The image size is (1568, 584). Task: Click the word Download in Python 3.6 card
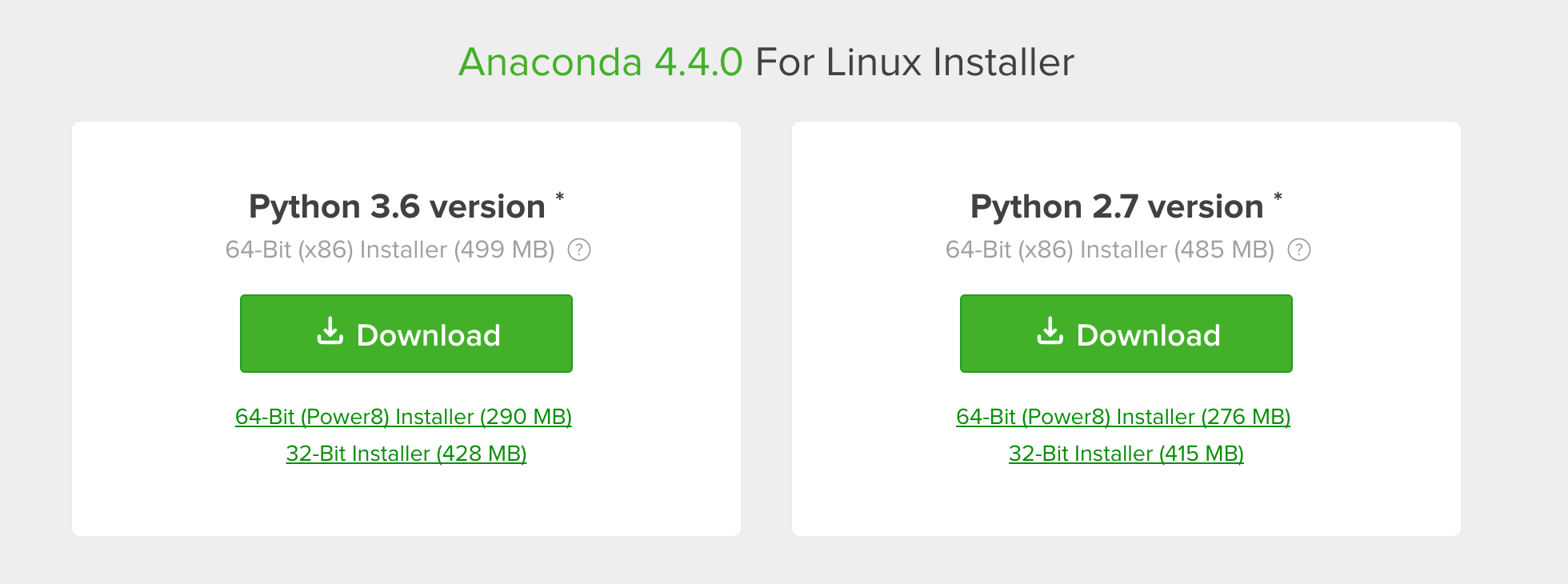click(x=429, y=335)
